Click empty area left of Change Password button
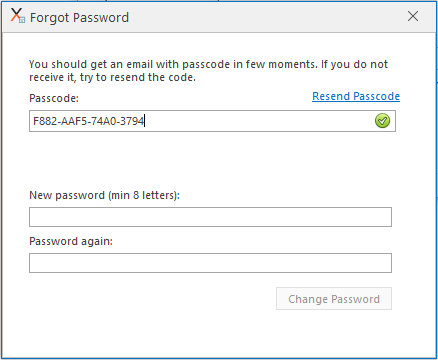Viewport: 438px width, 360px height. 150,299
